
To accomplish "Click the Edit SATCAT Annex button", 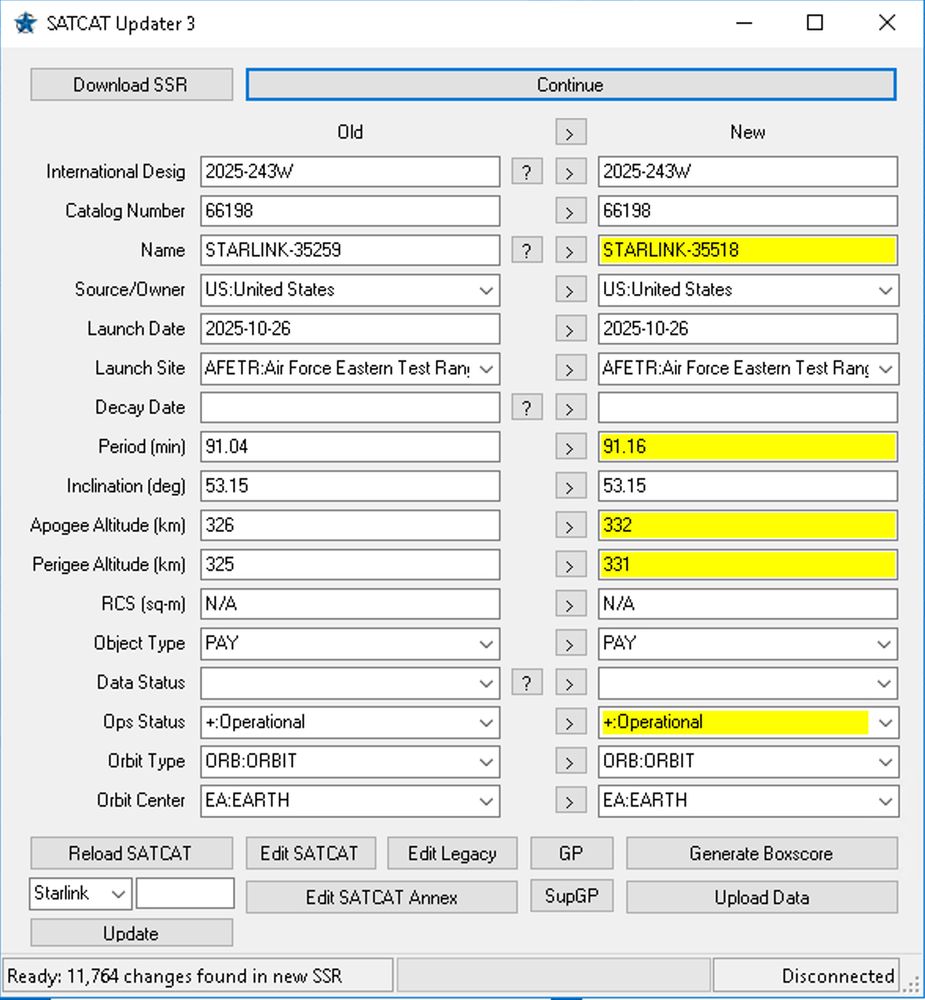I will pyautogui.click(x=381, y=897).
